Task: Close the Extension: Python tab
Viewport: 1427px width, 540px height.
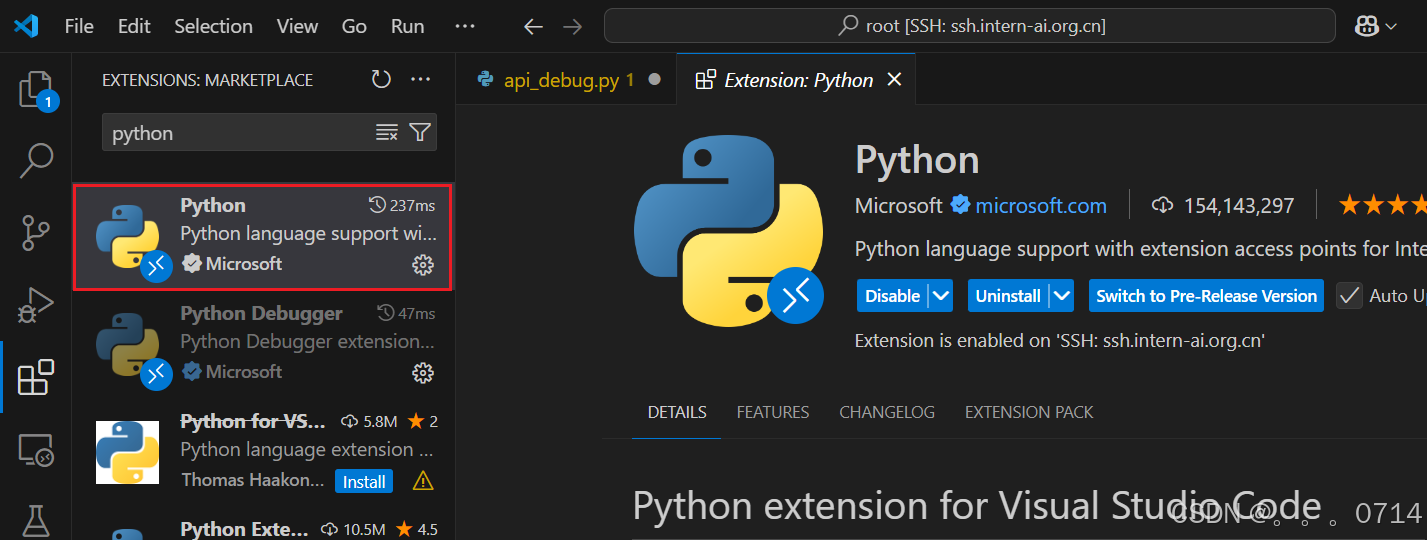Action: (894, 79)
